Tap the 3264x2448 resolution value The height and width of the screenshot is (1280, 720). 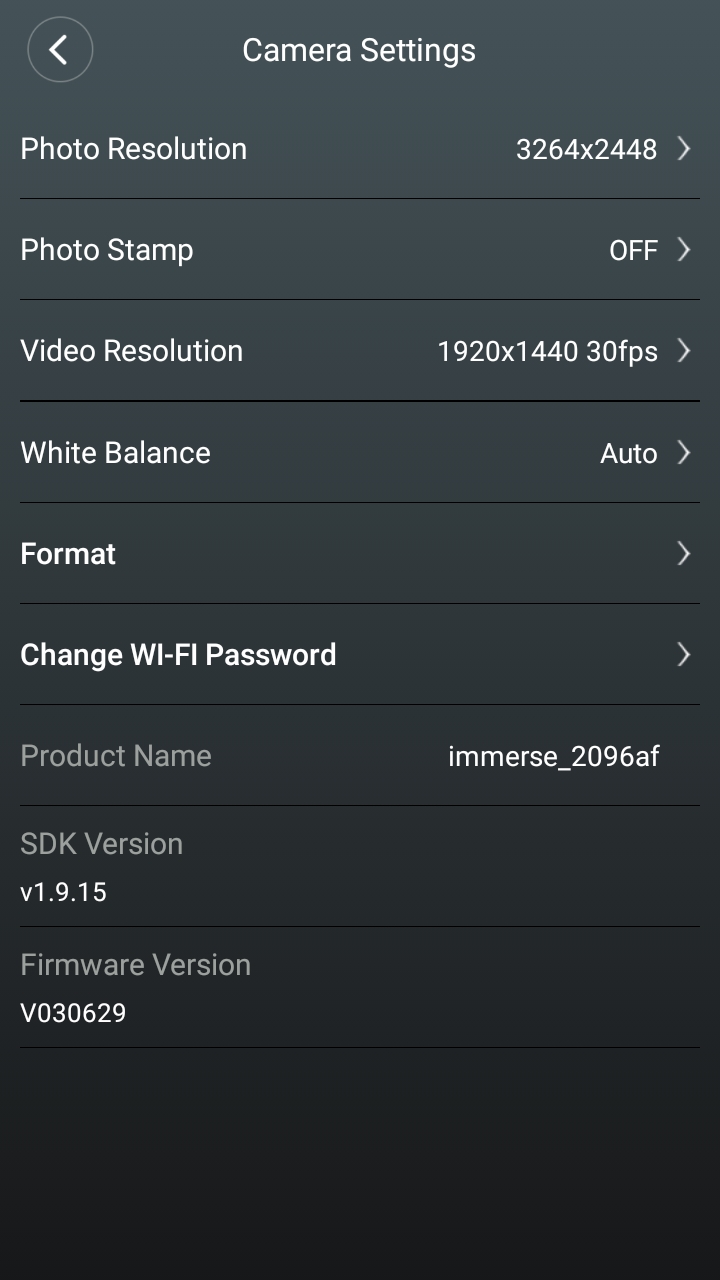(x=587, y=150)
